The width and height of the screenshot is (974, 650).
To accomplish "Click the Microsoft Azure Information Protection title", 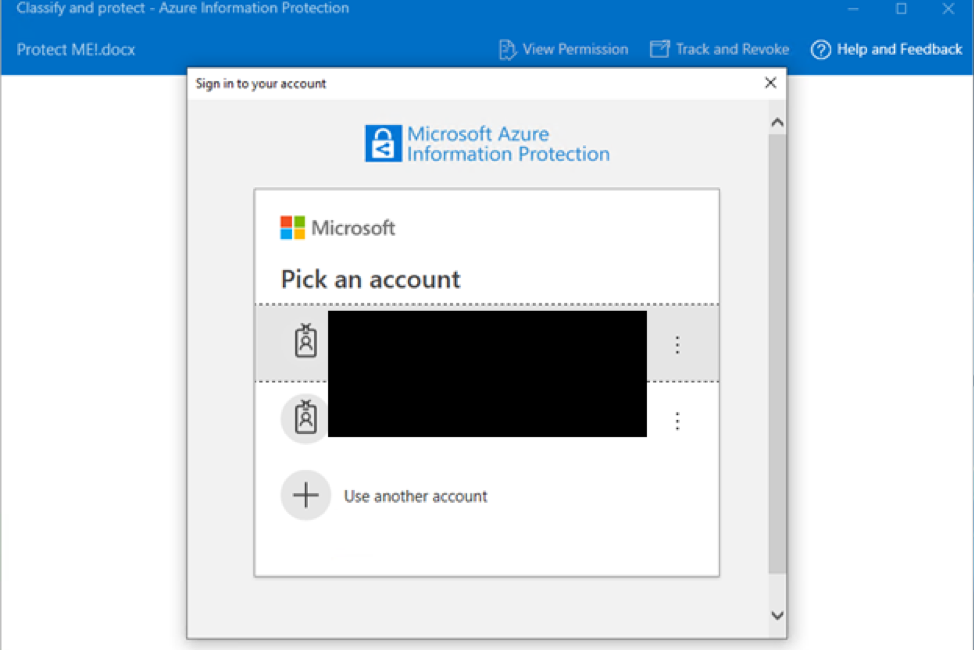I will tap(509, 144).
